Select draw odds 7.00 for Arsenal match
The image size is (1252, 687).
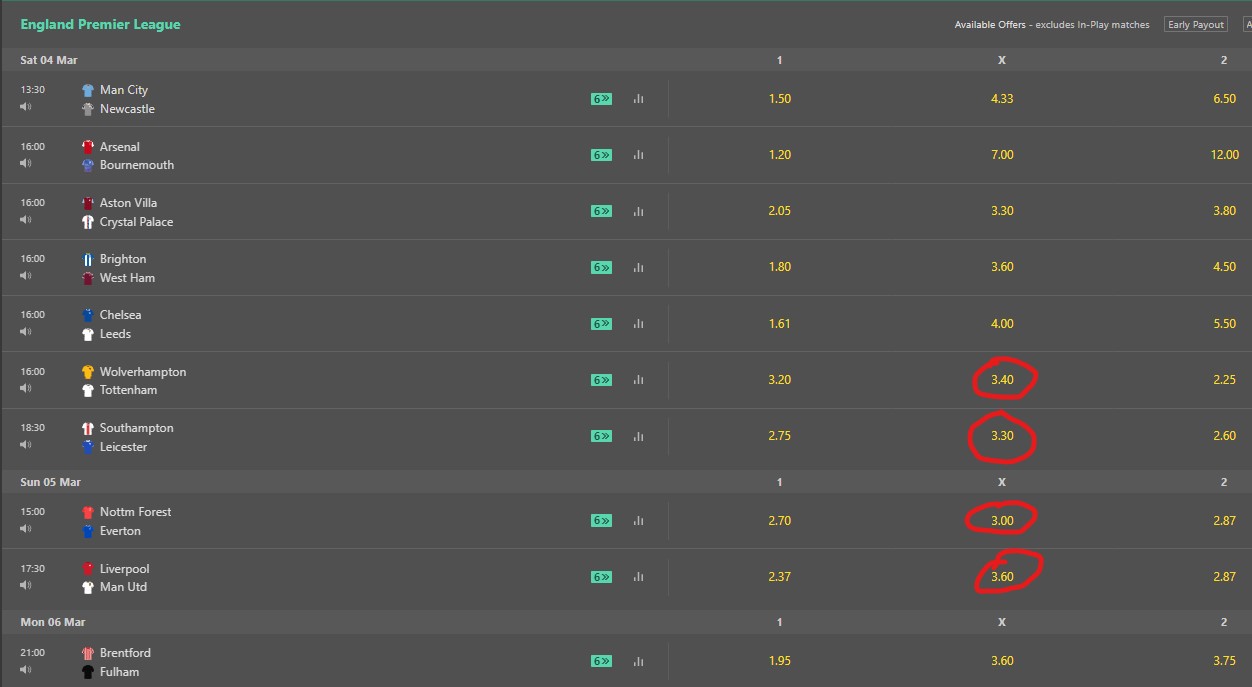(x=1002, y=155)
